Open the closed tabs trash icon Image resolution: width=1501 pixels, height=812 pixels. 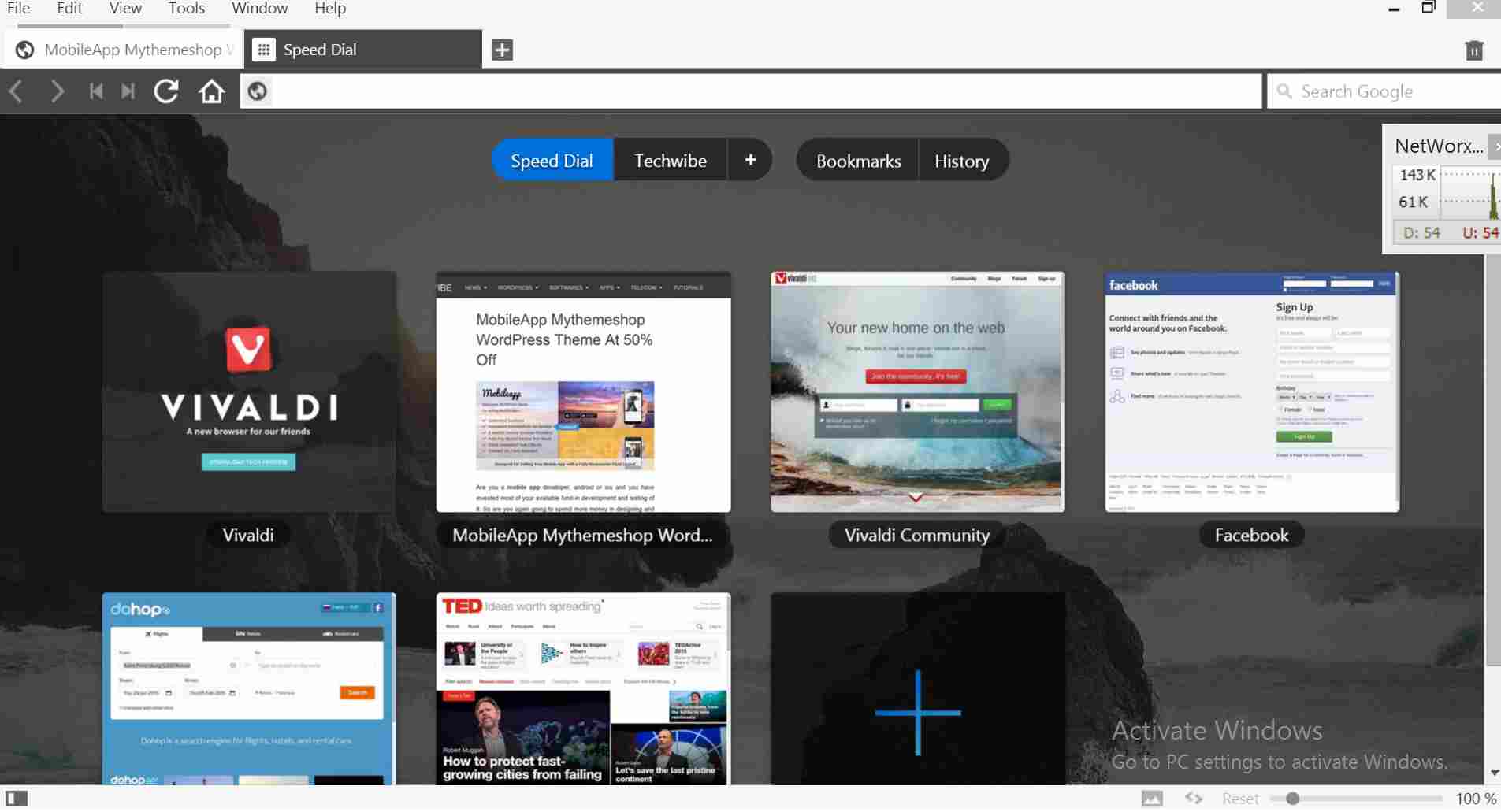[1474, 50]
